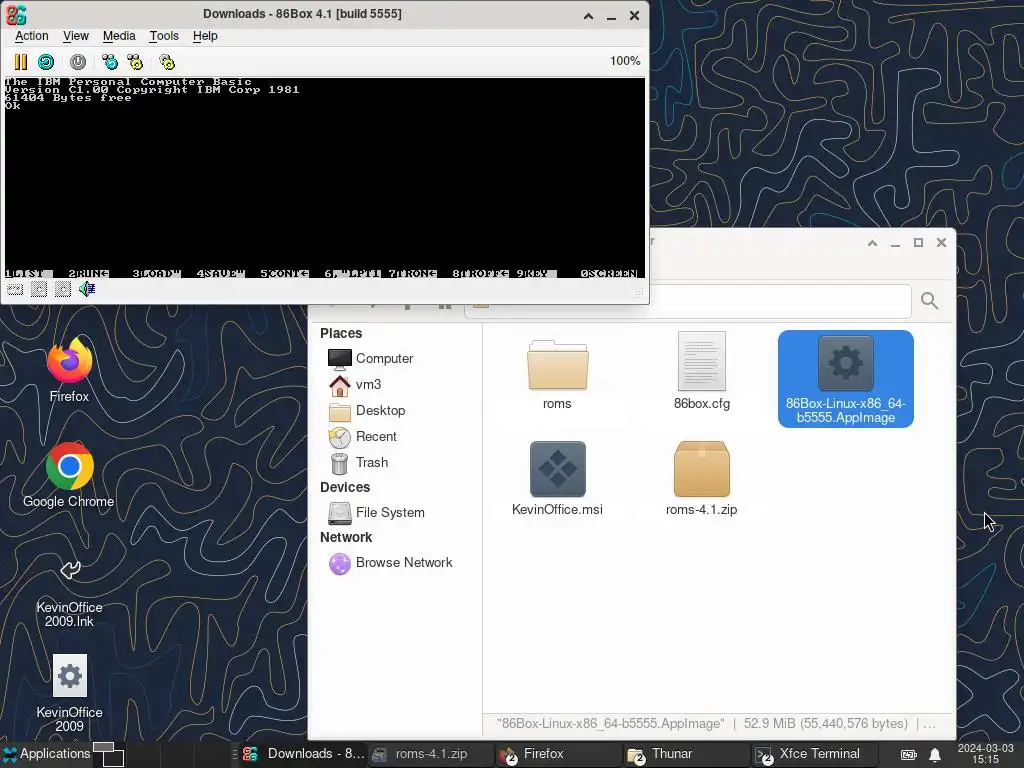Open Computer in Thunar Places sidebar
Image resolution: width=1024 pixels, height=768 pixels.
[x=370, y=359]
